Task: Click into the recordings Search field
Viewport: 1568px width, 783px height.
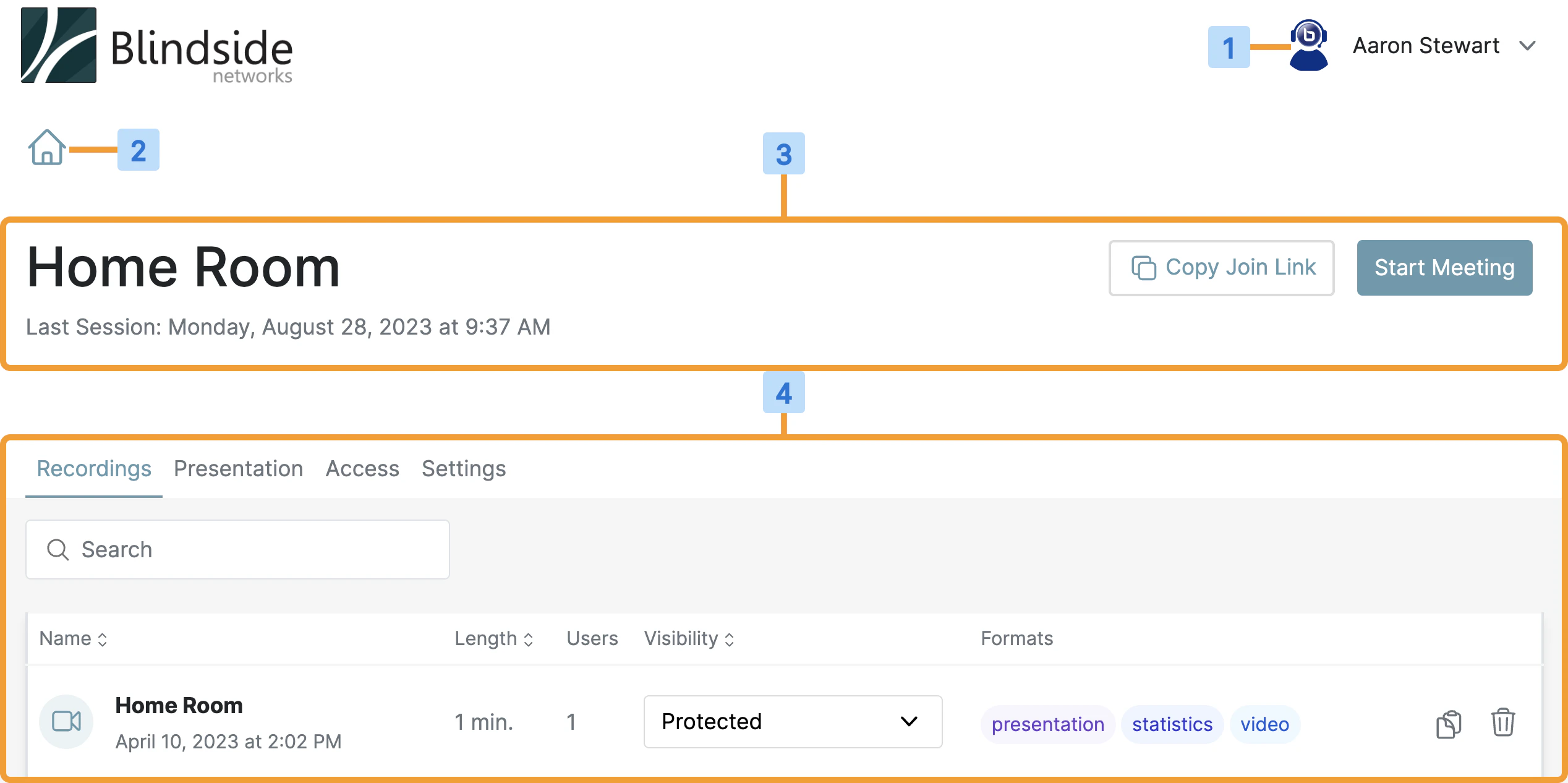Action: [x=237, y=549]
